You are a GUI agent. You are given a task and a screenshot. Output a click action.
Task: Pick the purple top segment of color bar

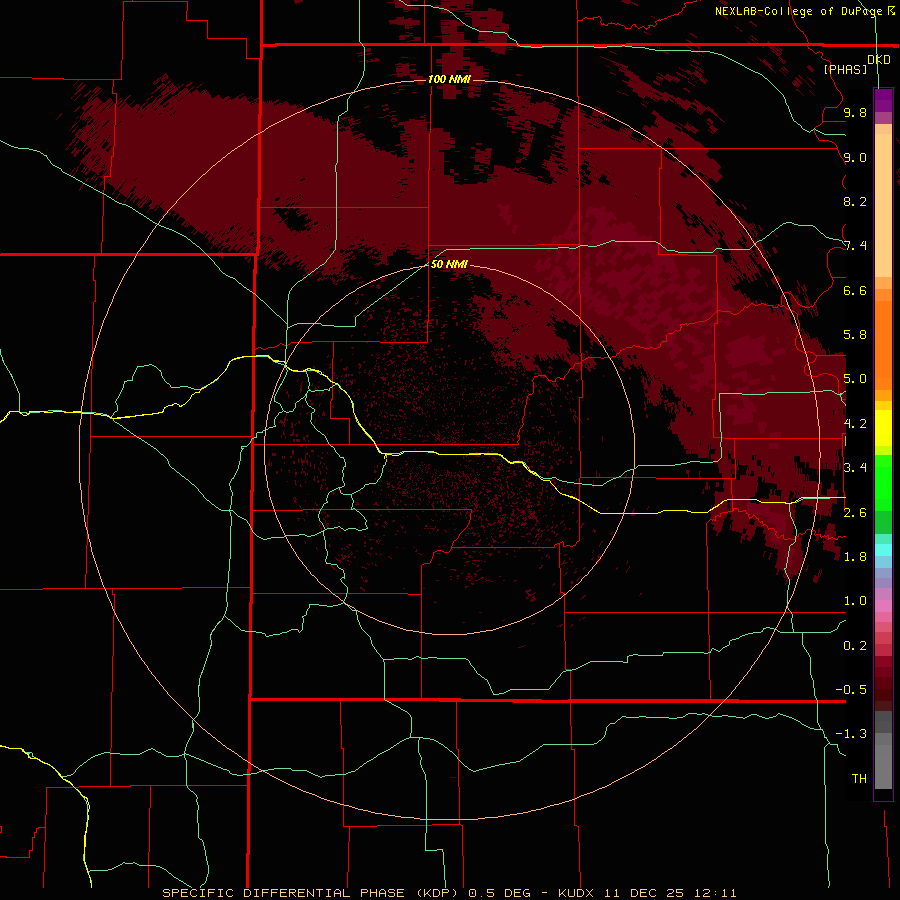click(883, 100)
